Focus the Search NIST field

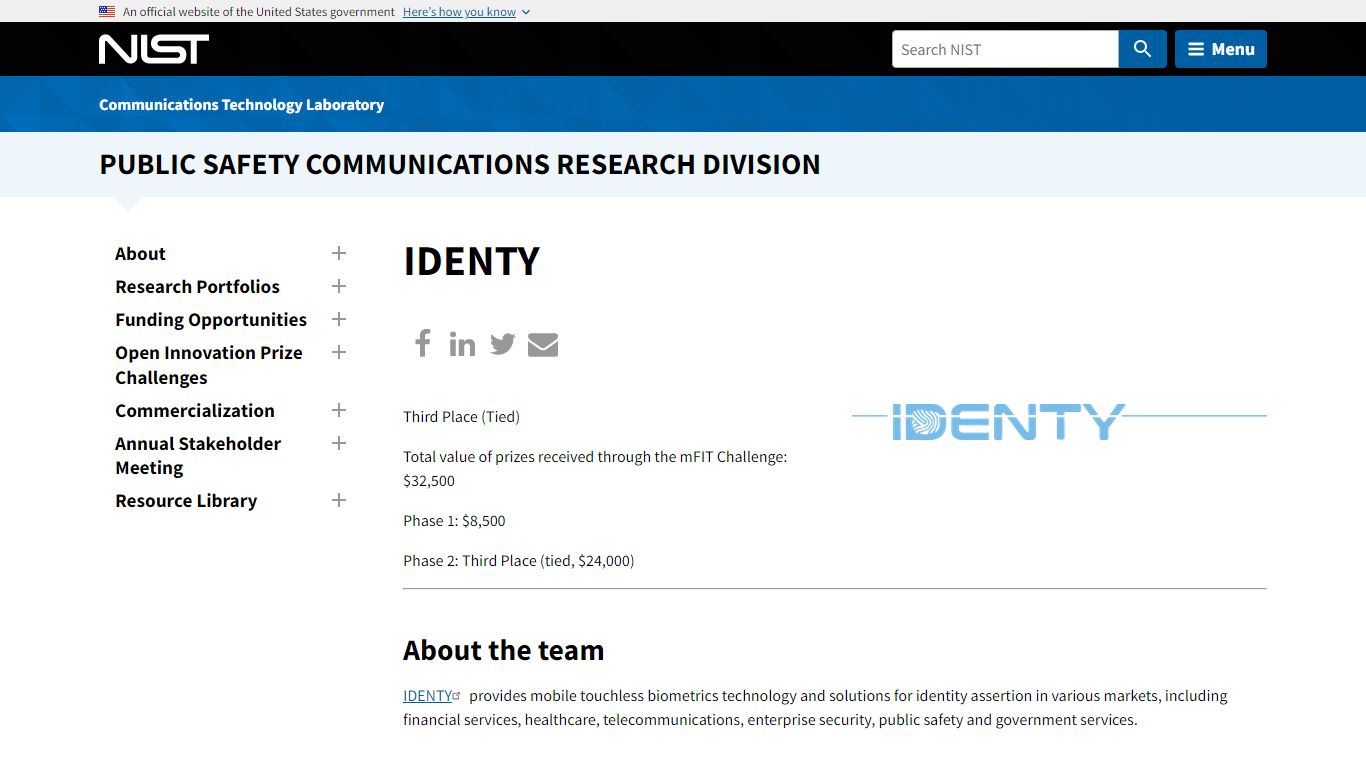(x=1005, y=49)
